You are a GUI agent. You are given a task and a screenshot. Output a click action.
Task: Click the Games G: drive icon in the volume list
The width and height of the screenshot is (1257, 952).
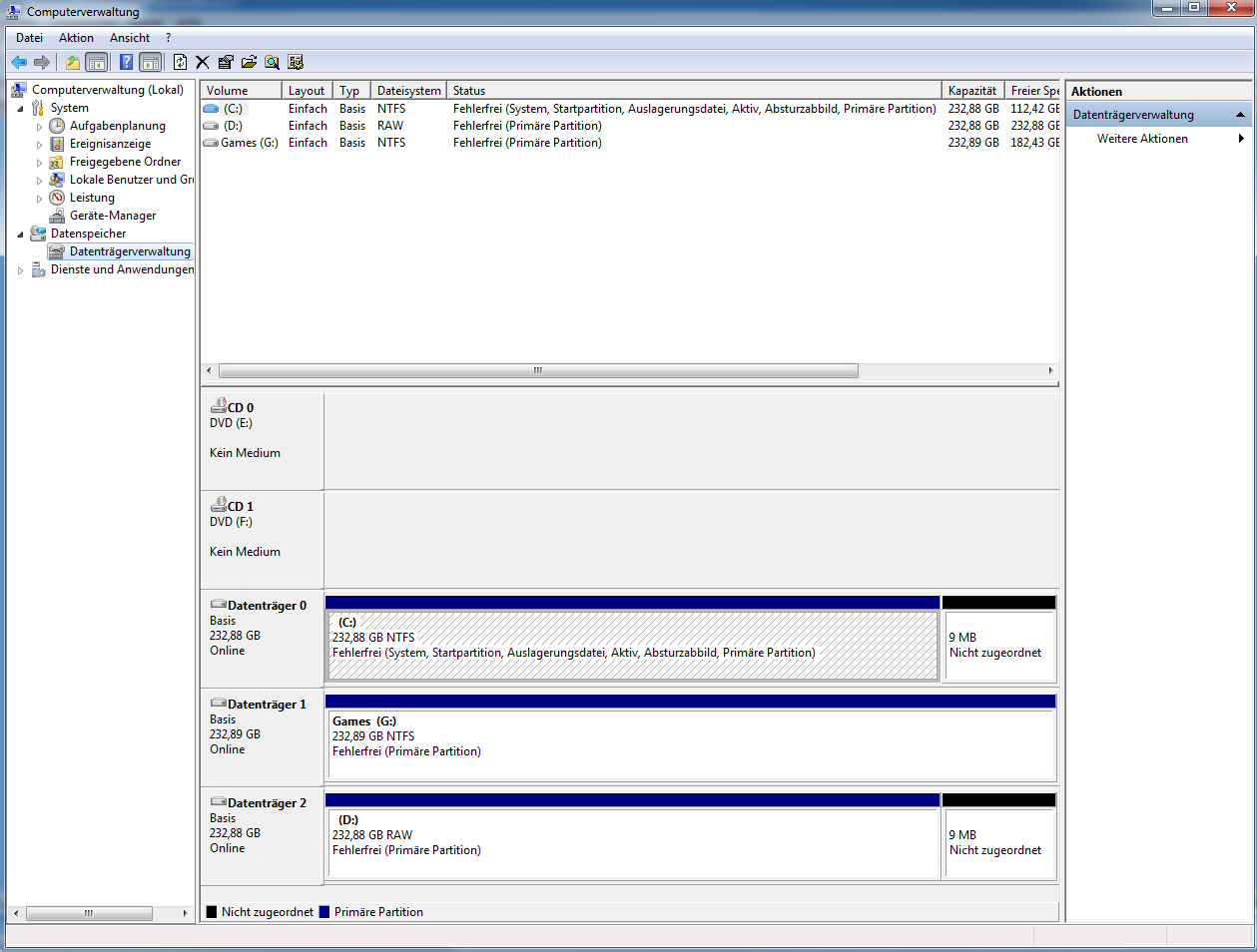(210, 143)
